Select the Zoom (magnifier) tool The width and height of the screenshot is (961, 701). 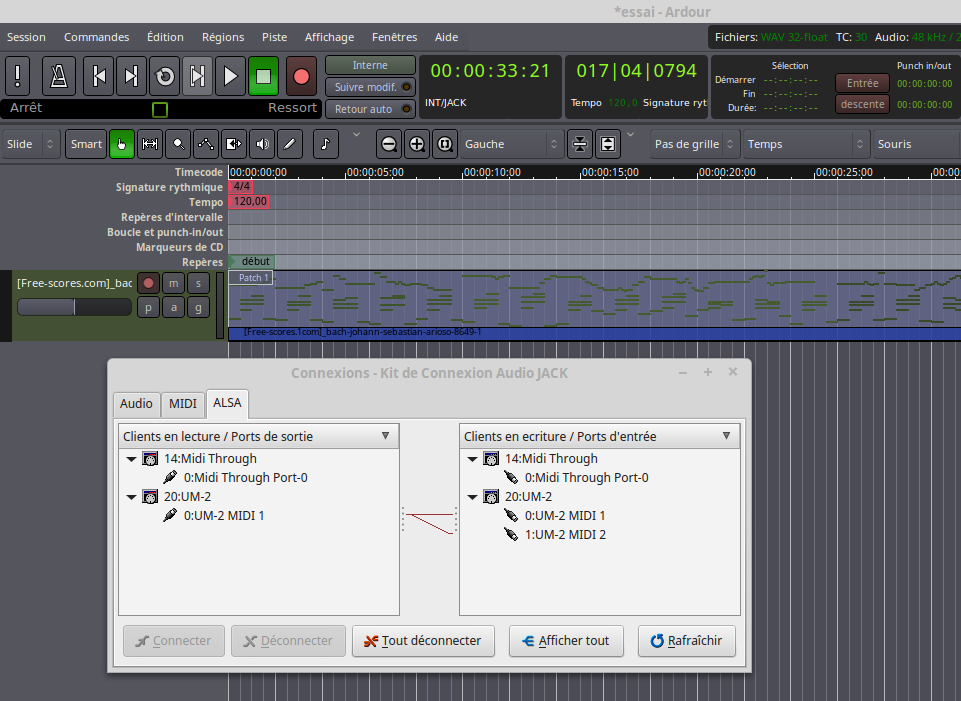178,144
